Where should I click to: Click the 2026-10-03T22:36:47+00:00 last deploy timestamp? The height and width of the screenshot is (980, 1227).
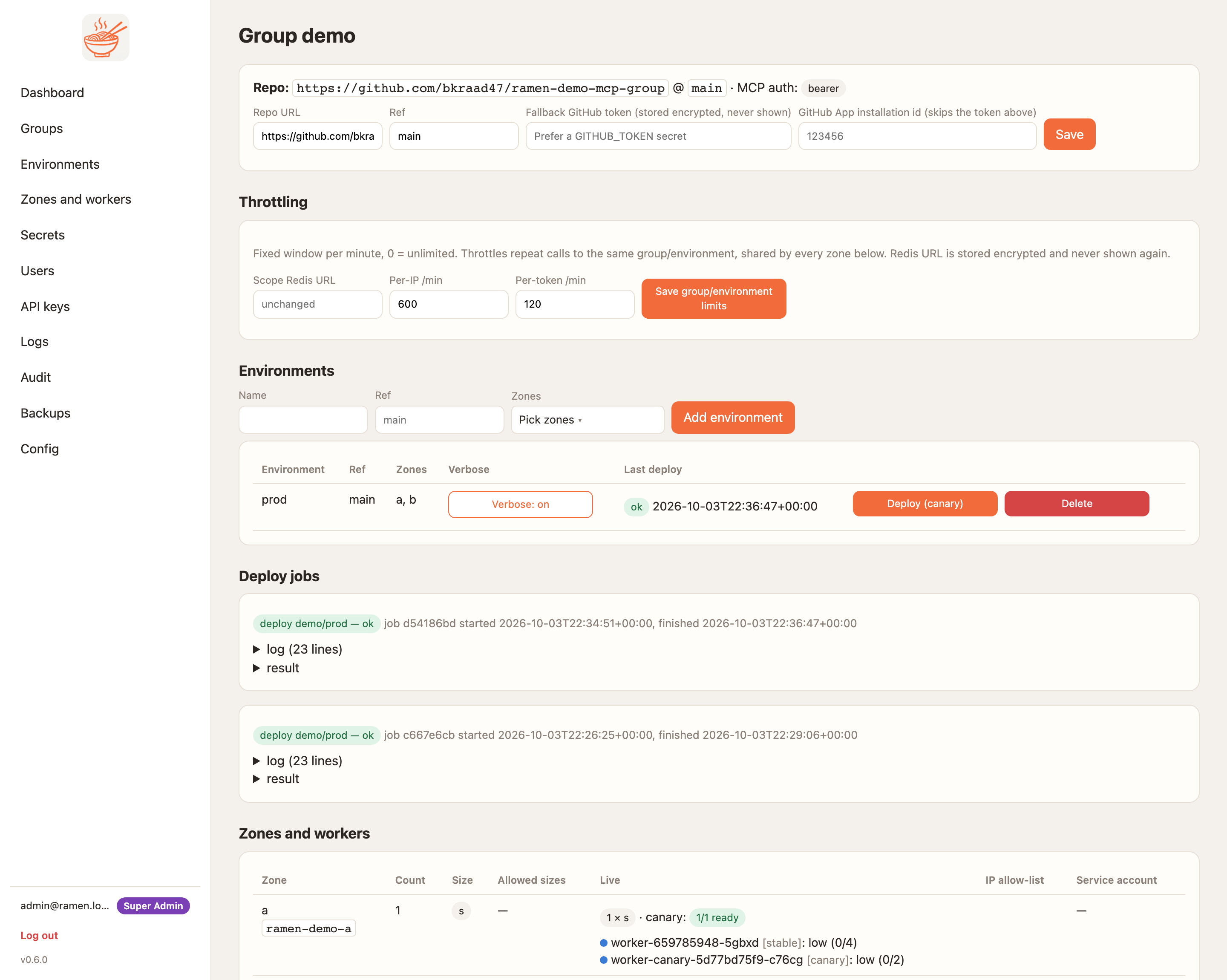pos(735,507)
